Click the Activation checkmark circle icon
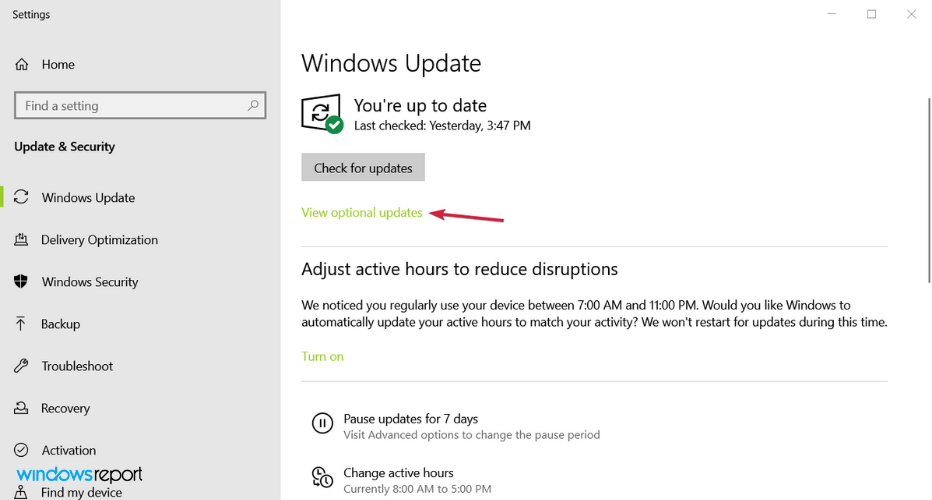 coord(21,450)
